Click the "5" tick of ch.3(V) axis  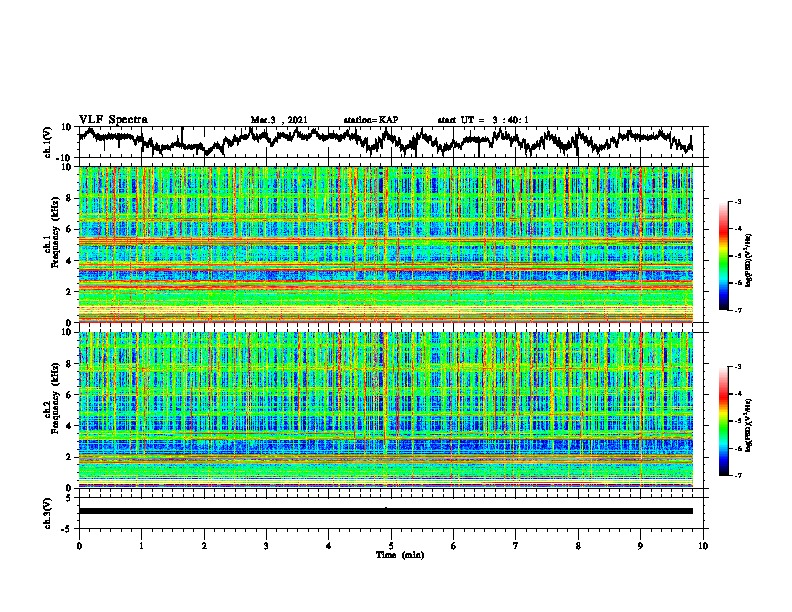coord(69,497)
